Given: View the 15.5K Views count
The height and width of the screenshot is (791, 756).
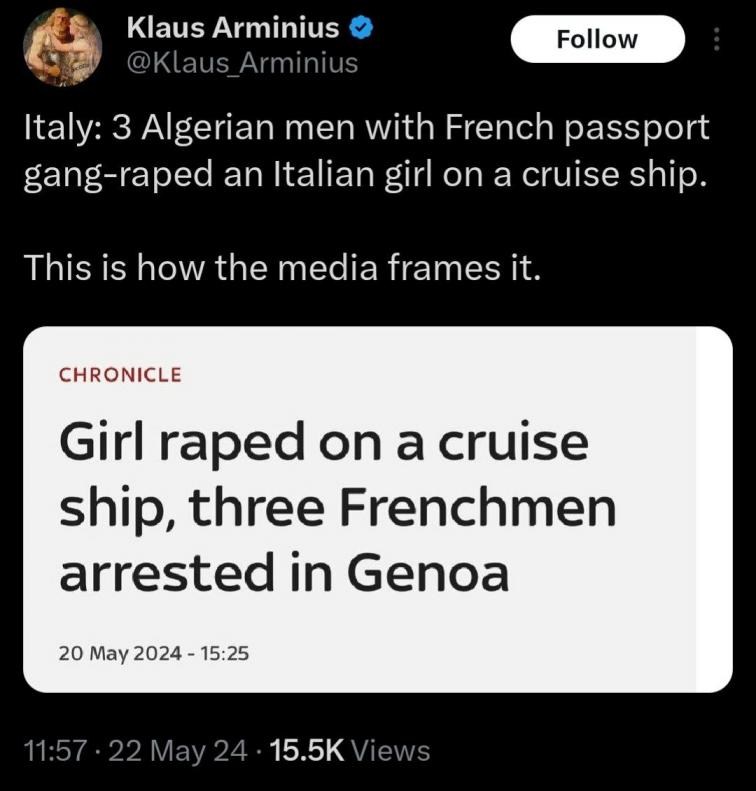Looking at the screenshot, I should pos(351,751).
